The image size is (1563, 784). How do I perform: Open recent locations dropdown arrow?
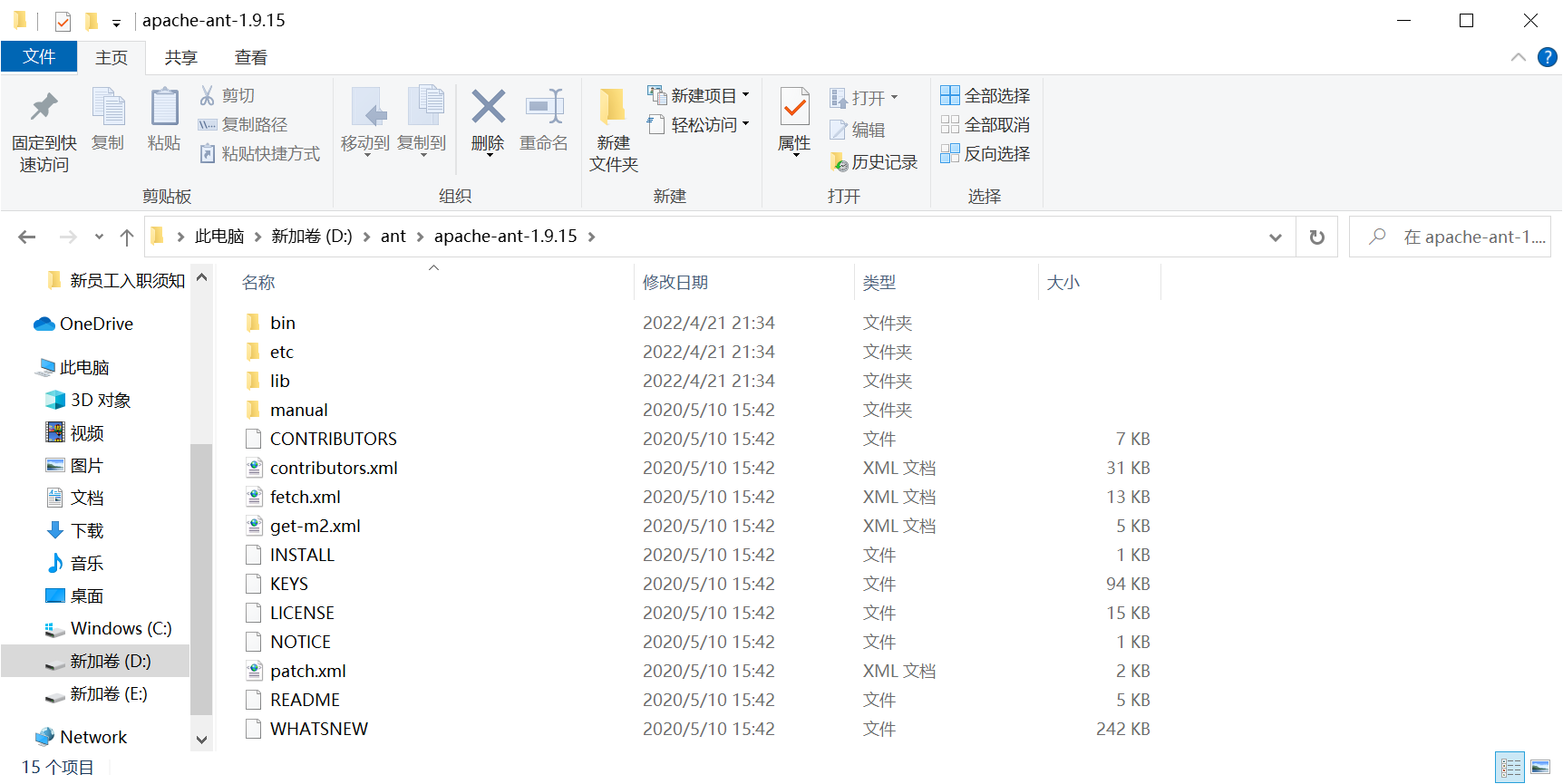click(99, 237)
